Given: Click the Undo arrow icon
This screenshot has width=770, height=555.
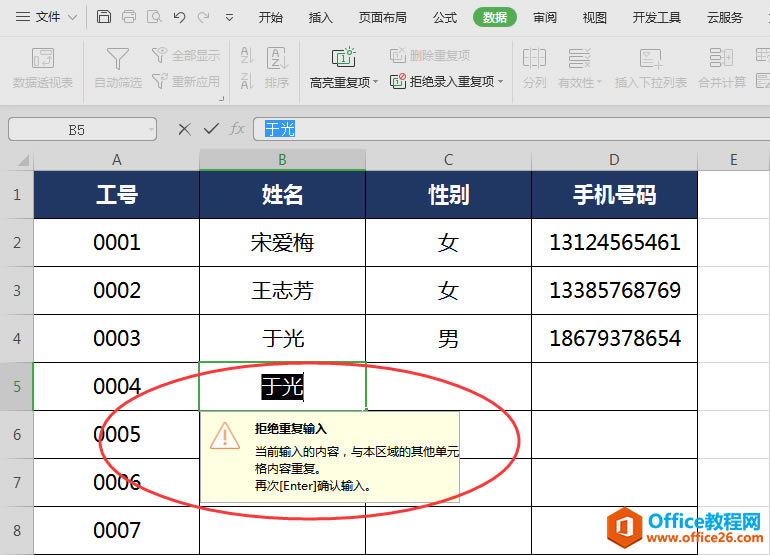Looking at the screenshot, I should tap(179, 17).
